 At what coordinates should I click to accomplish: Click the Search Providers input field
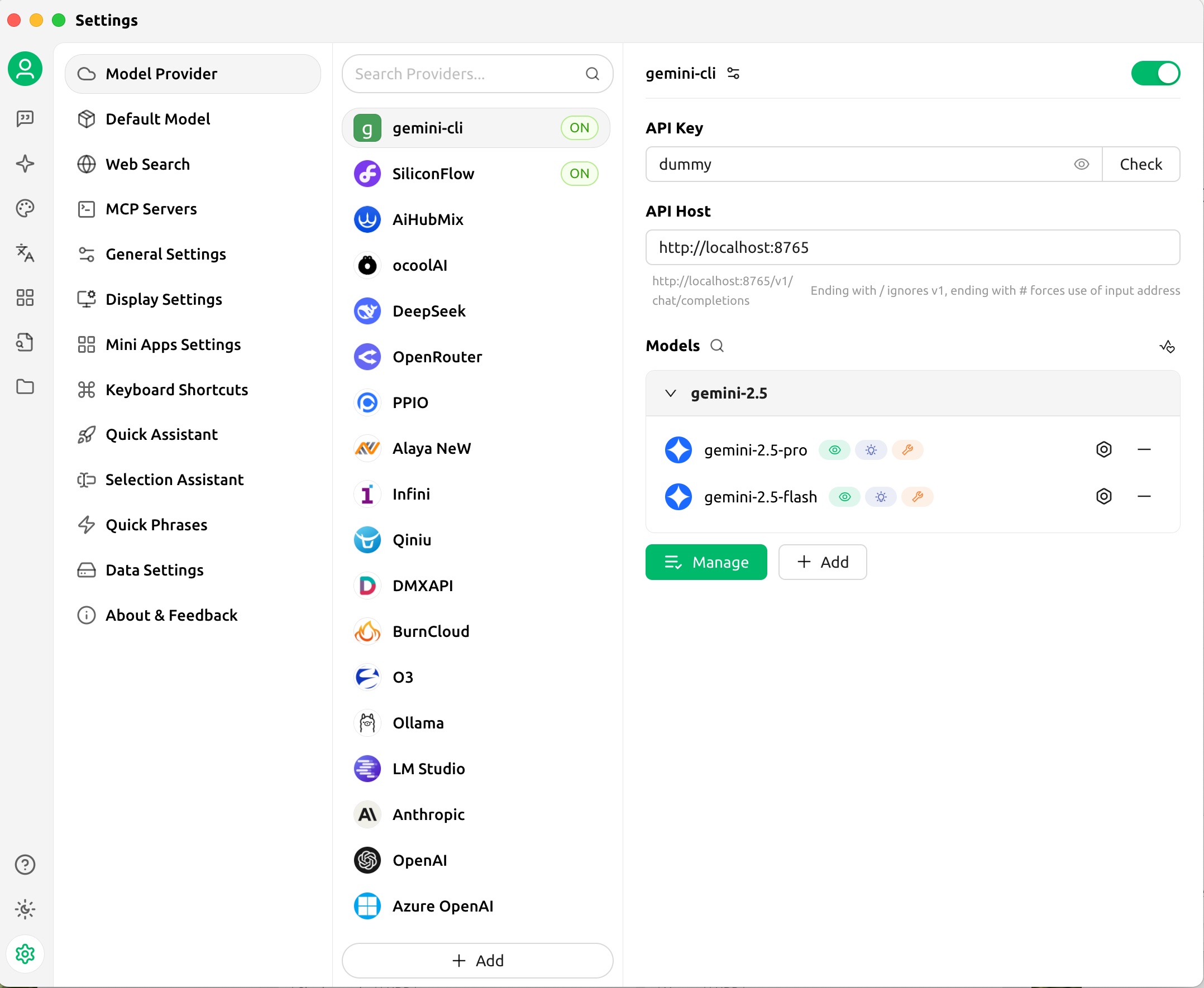[467, 74]
